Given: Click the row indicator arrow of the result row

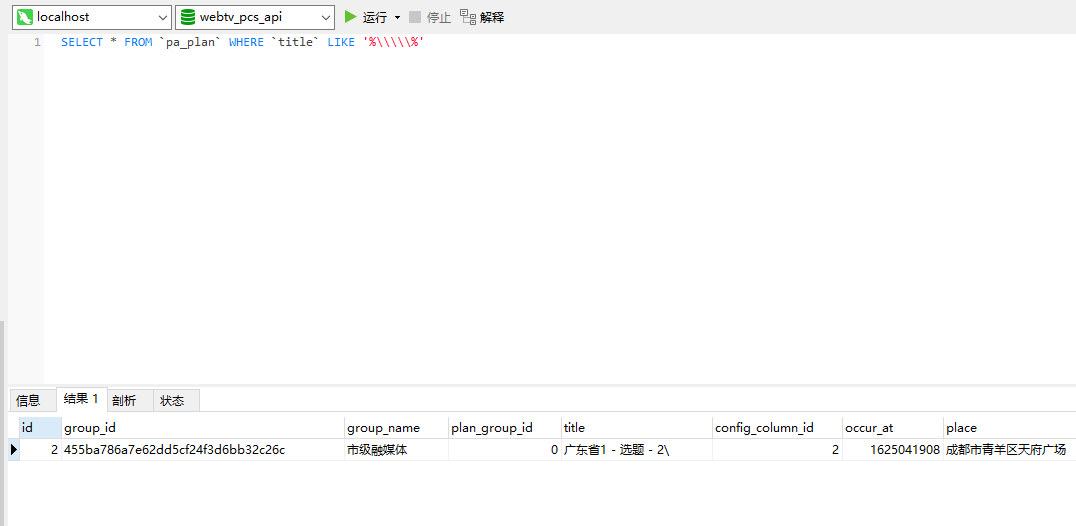Looking at the screenshot, I should [14, 450].
